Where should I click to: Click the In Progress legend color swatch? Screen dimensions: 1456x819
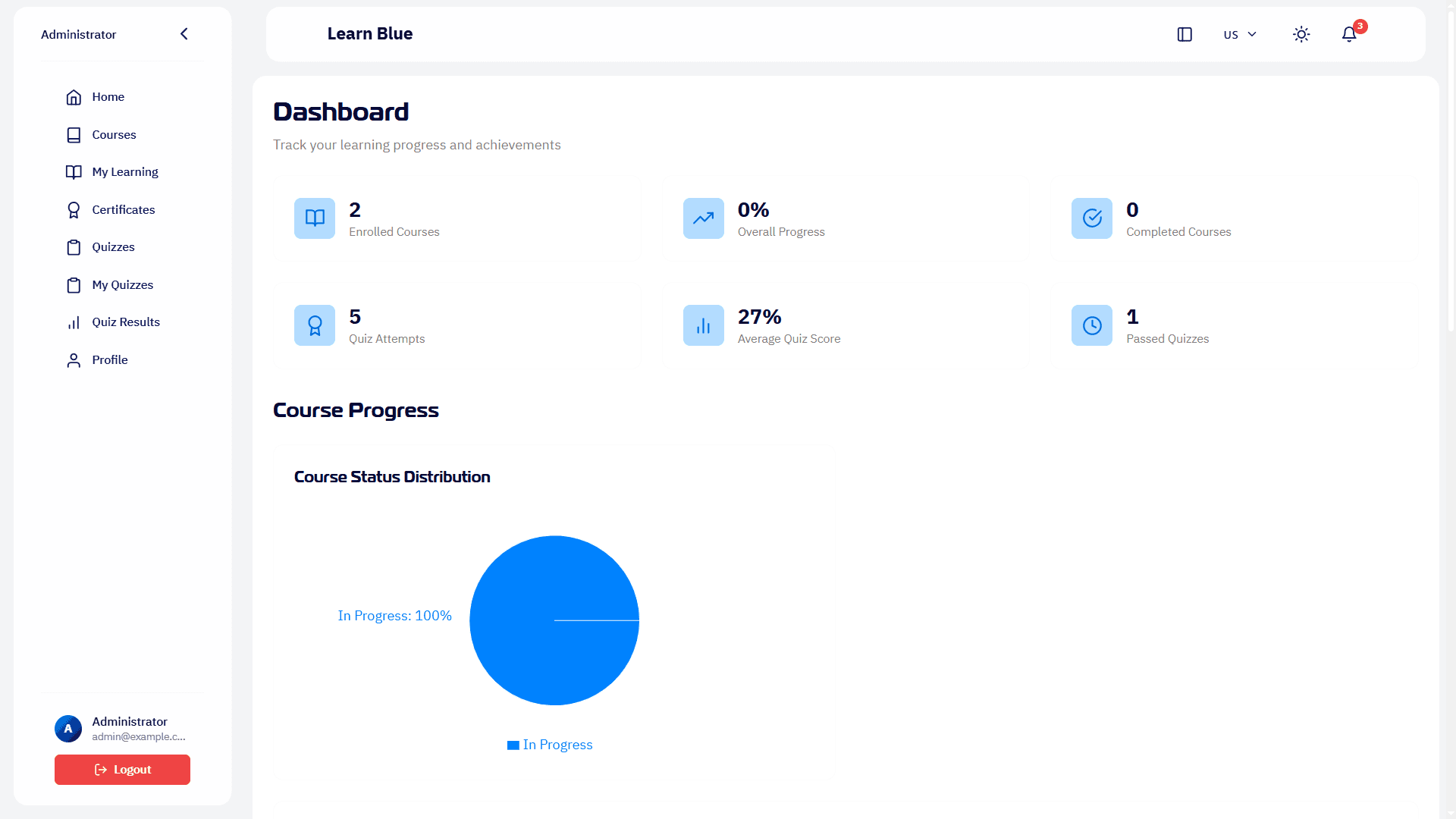[513, 745]
